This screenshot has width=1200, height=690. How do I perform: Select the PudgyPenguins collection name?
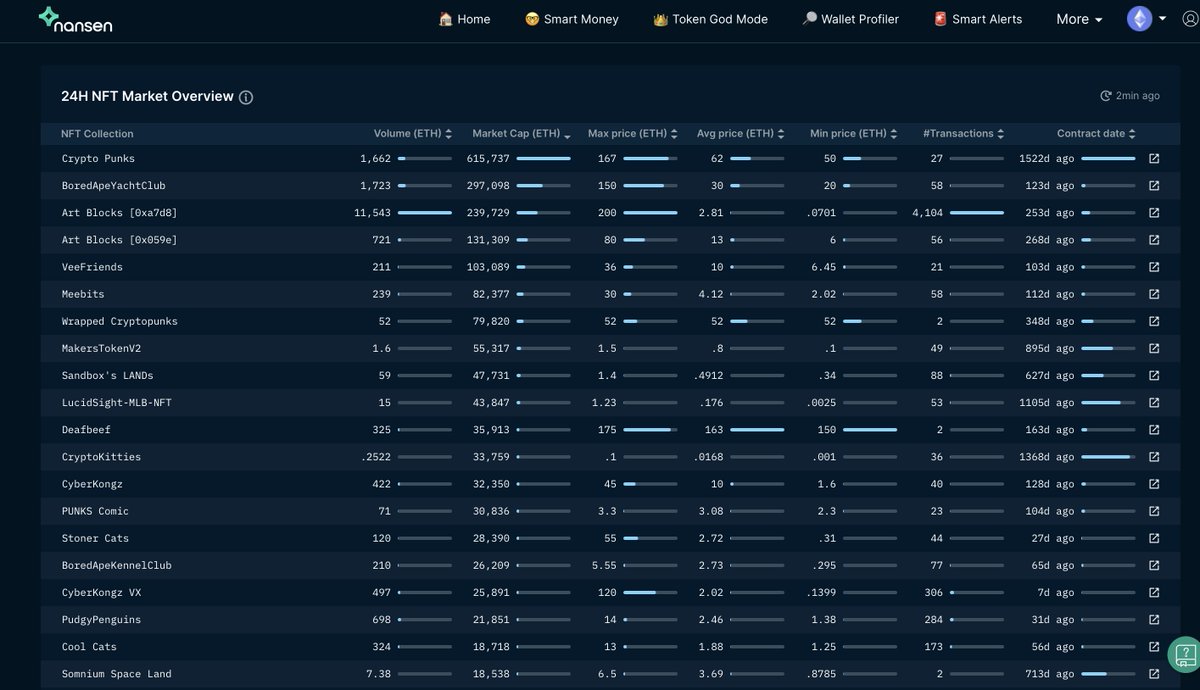pyautogui.click(x=101, y=619)
